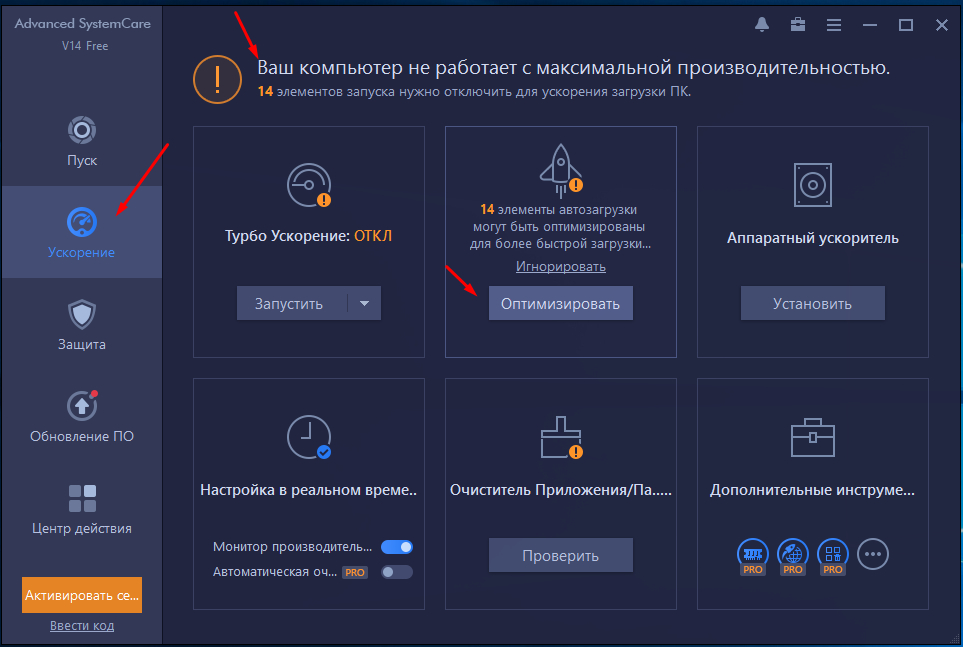Open the toolbox briefcase icon in title bar
Screen dimensions: 963x647
point(798,25)
